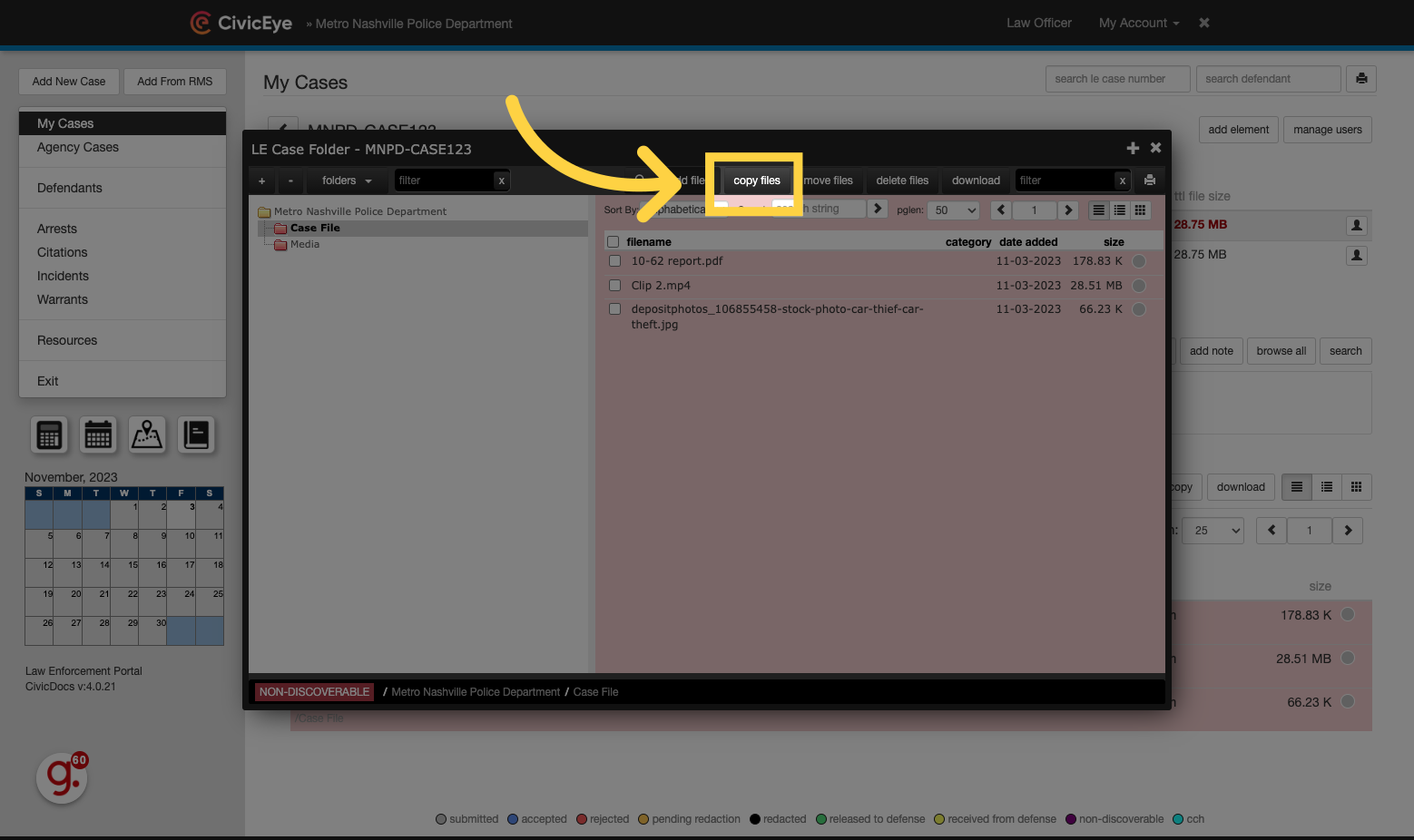Click the manage users button
1414x840 pixels.
point(1328,130)
